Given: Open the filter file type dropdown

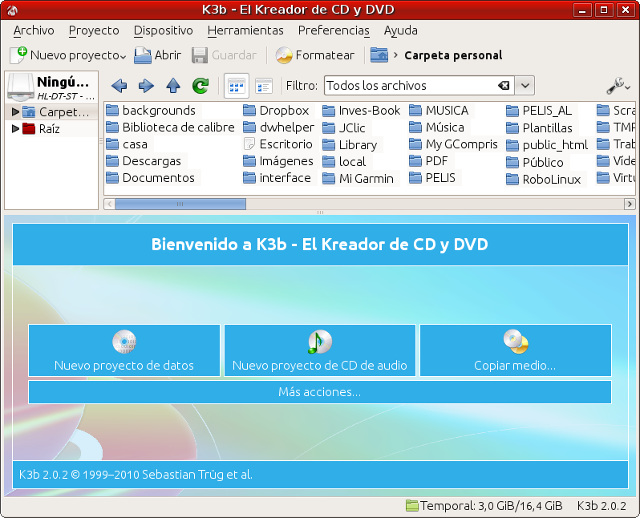Looking at the screenshot, I should tap(525, 86).
